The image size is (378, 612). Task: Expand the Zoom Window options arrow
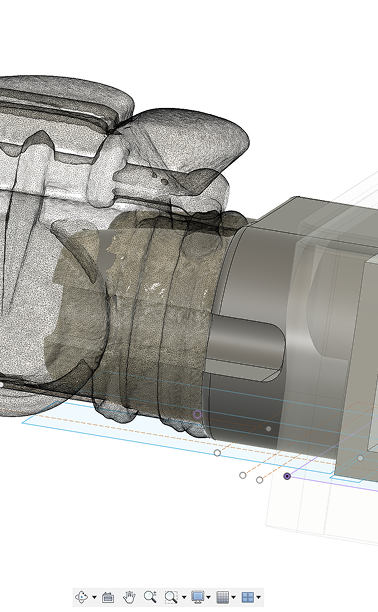tap(184, 597)
